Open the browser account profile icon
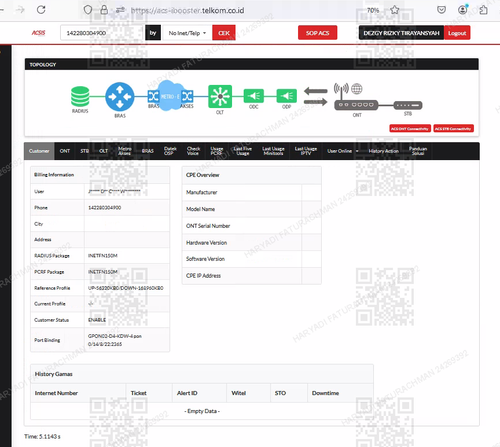Viewport: 500px width, 447px height. point(463,10)
